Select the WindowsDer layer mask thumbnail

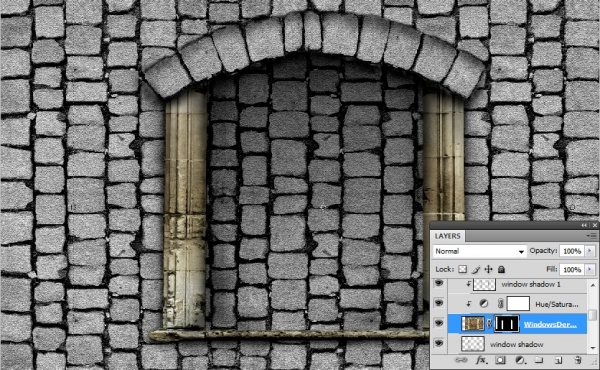pos(507,324)
